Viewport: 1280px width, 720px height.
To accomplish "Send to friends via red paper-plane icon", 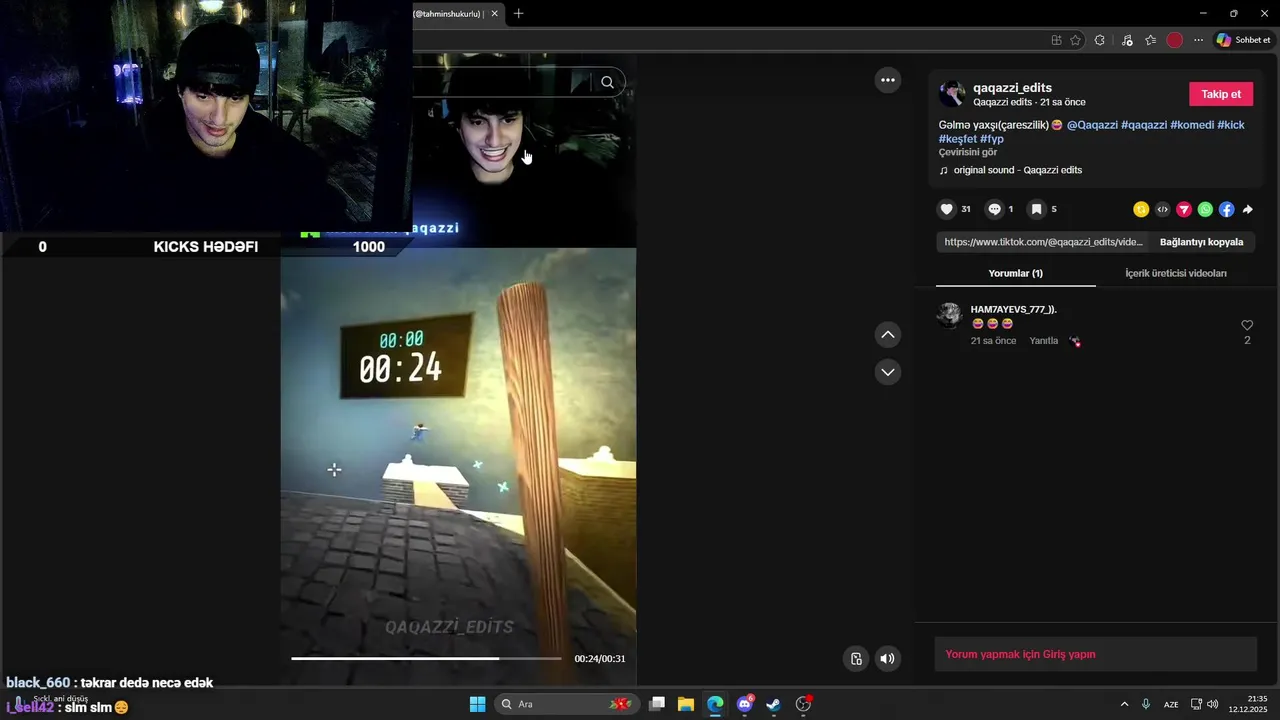I will 1184,209.
